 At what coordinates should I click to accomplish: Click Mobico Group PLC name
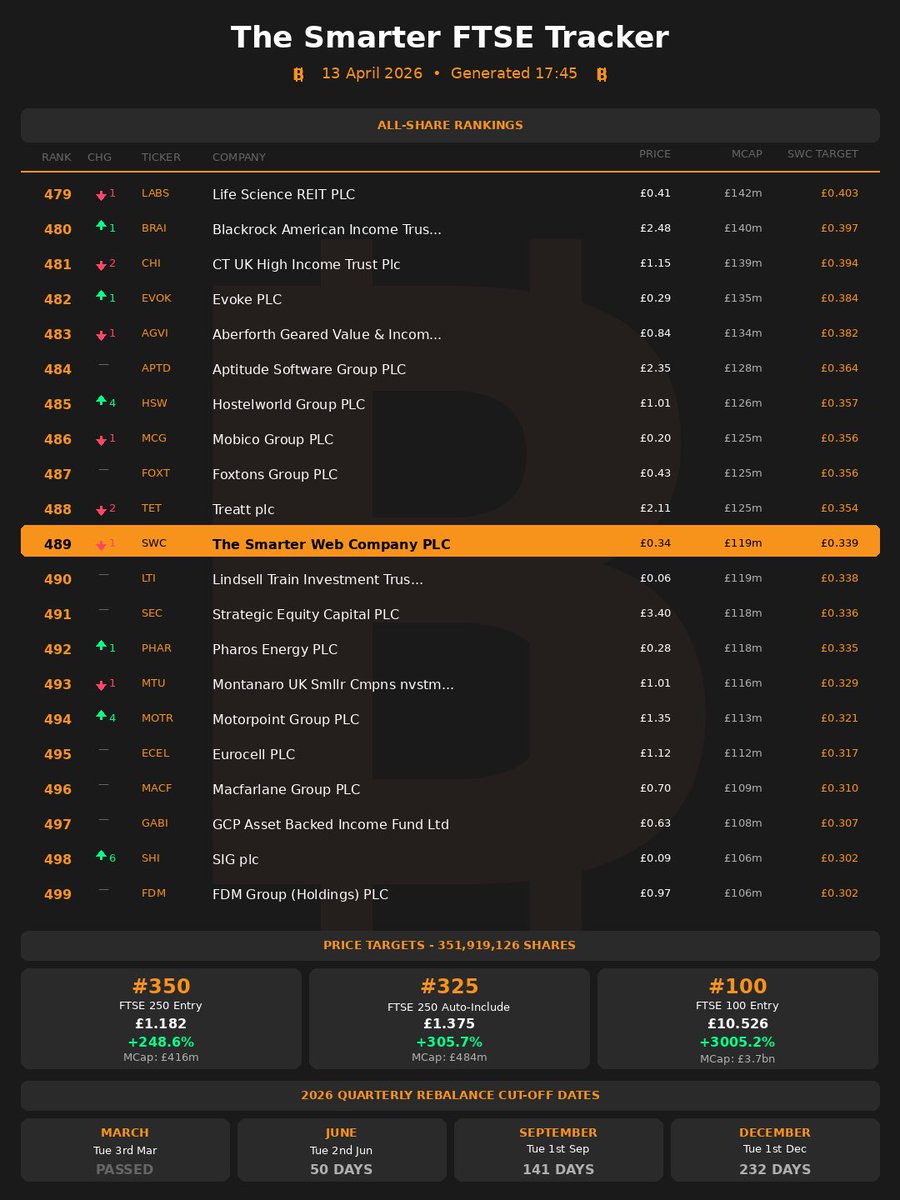(x=273, y=440)
